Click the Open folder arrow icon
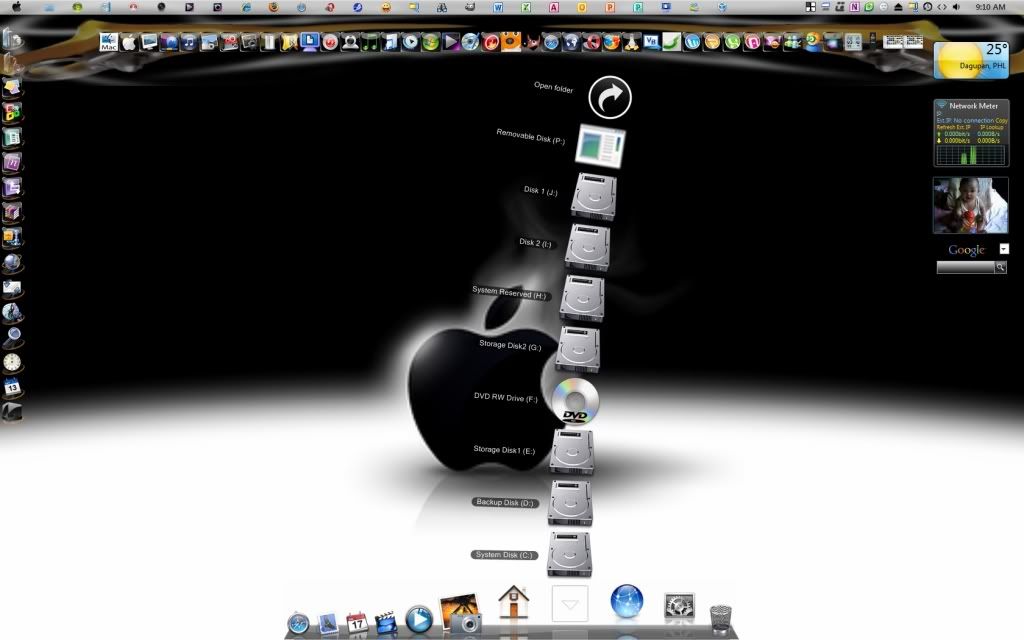This screenshot has width=1024, height=640. 610,97
